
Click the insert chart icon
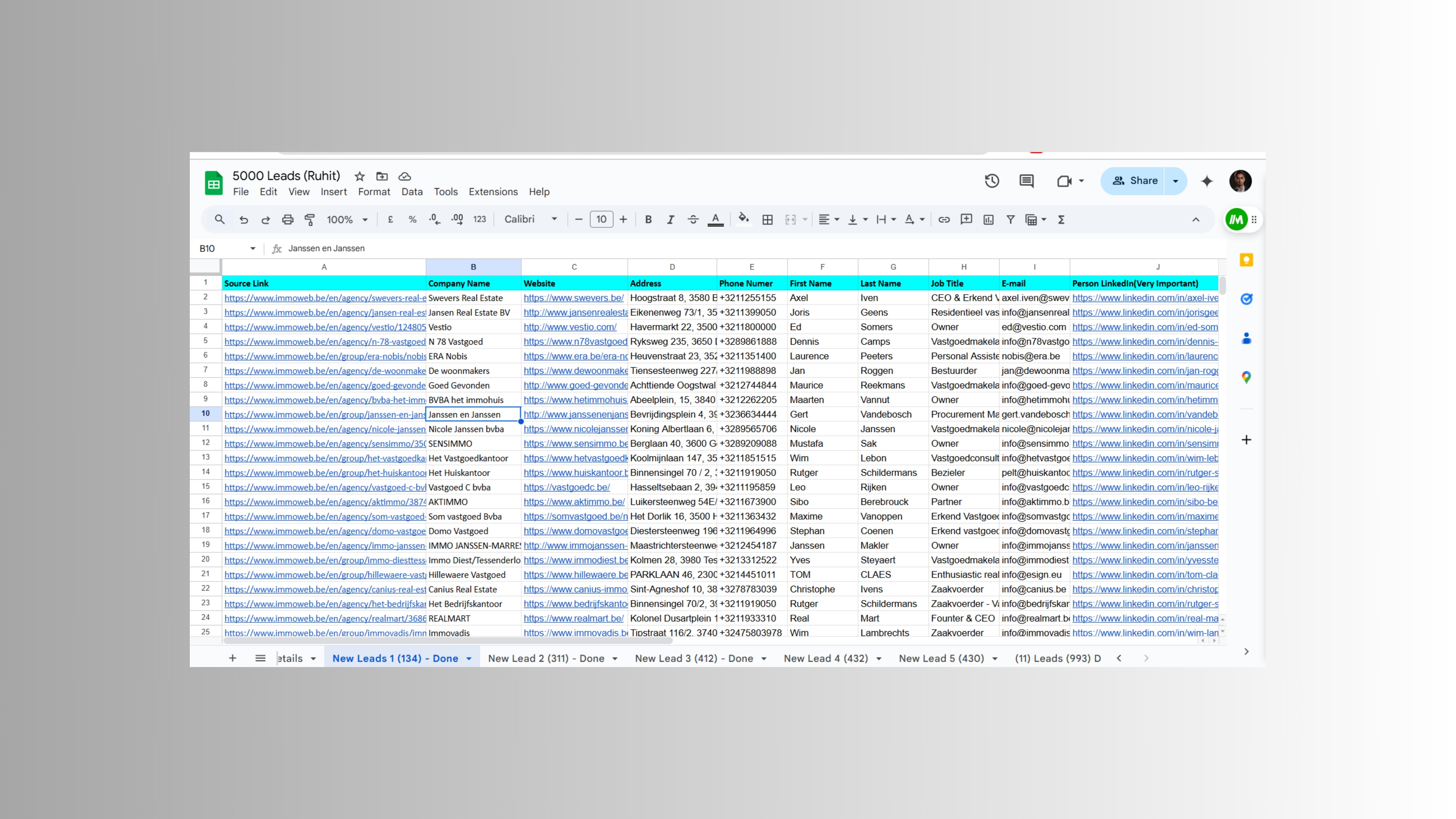click(988, 219)
